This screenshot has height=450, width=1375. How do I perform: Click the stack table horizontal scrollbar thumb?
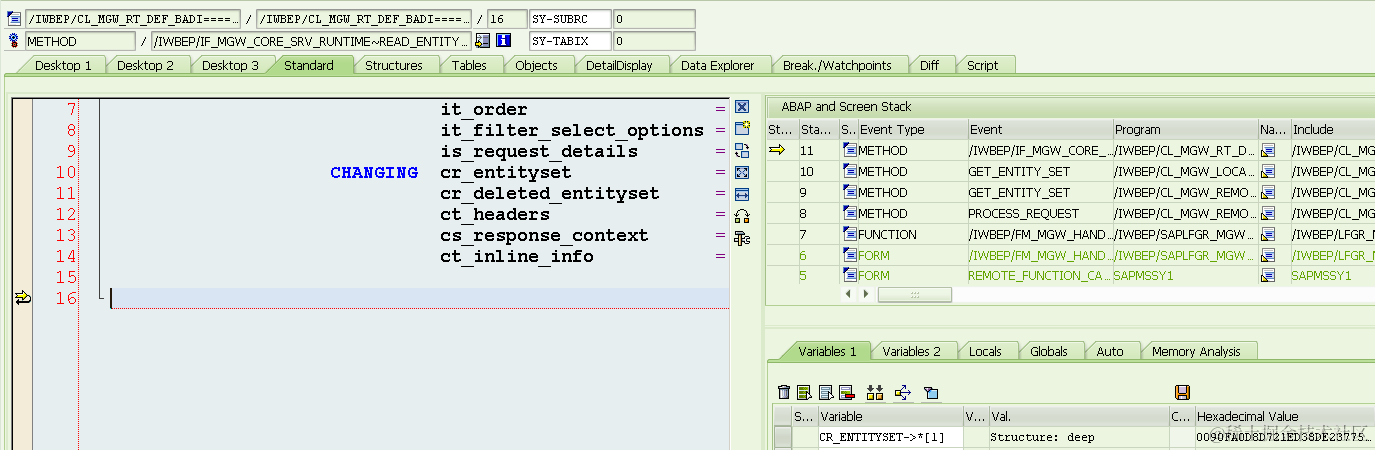pos(914,294)
